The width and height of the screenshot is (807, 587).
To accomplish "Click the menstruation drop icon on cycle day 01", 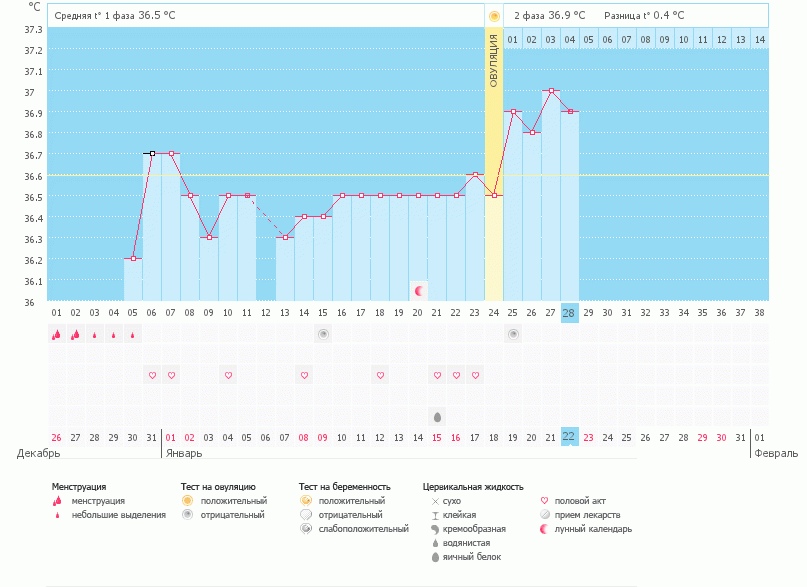I will [56, 335].
